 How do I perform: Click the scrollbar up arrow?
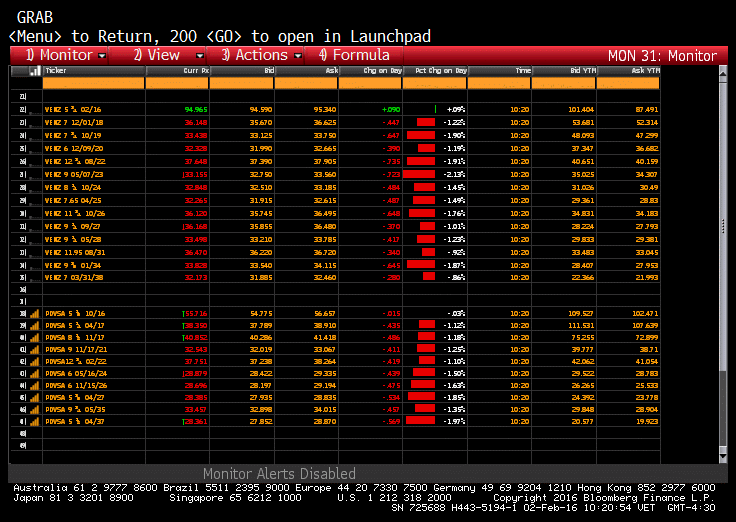click(x=723, y=74)
